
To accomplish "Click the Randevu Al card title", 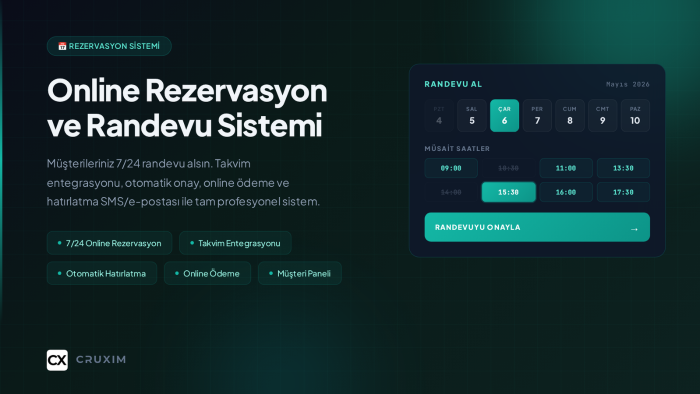I will click(453, 84).
